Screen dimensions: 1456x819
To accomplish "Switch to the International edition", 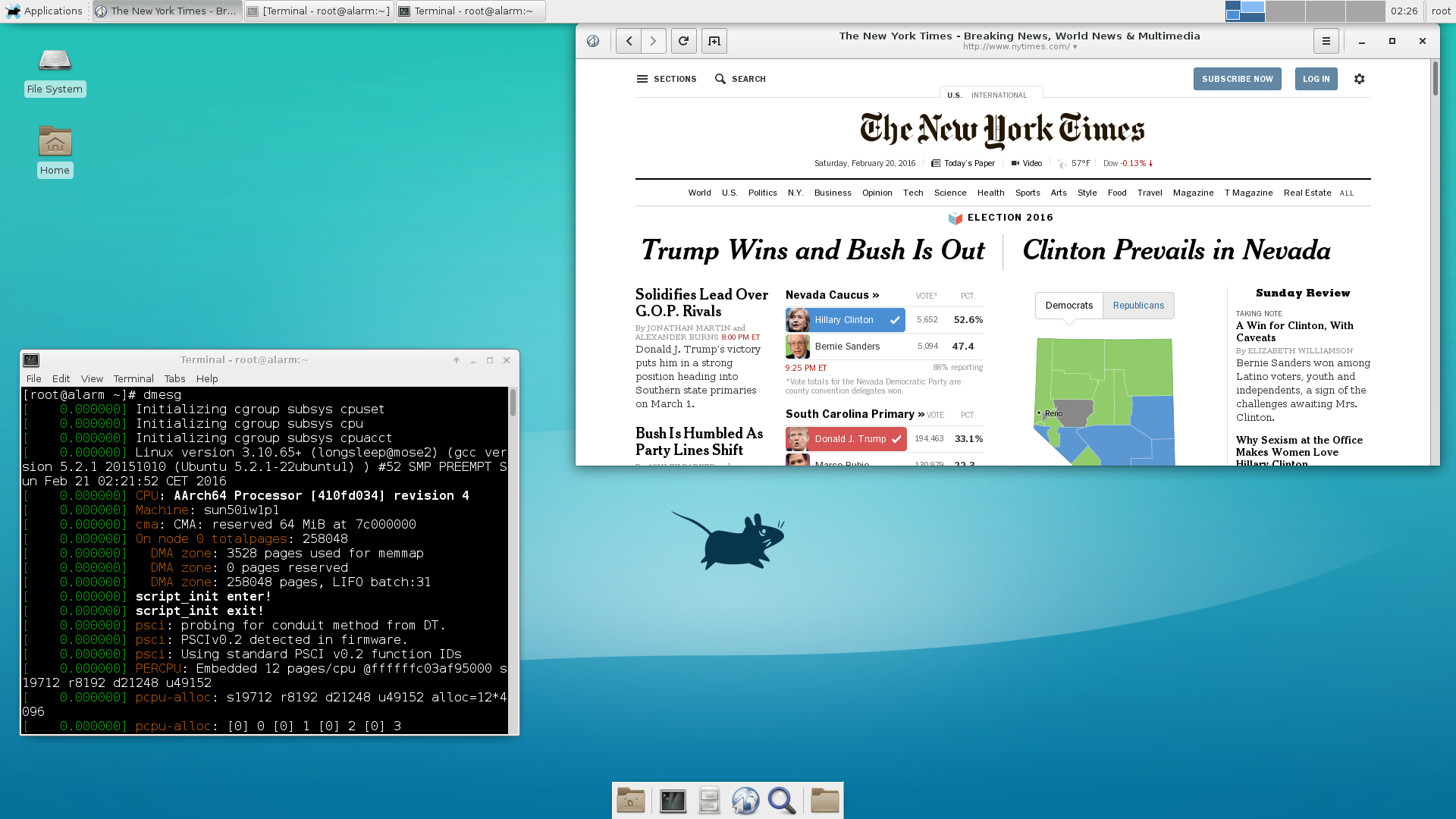I will pos(999,96).
